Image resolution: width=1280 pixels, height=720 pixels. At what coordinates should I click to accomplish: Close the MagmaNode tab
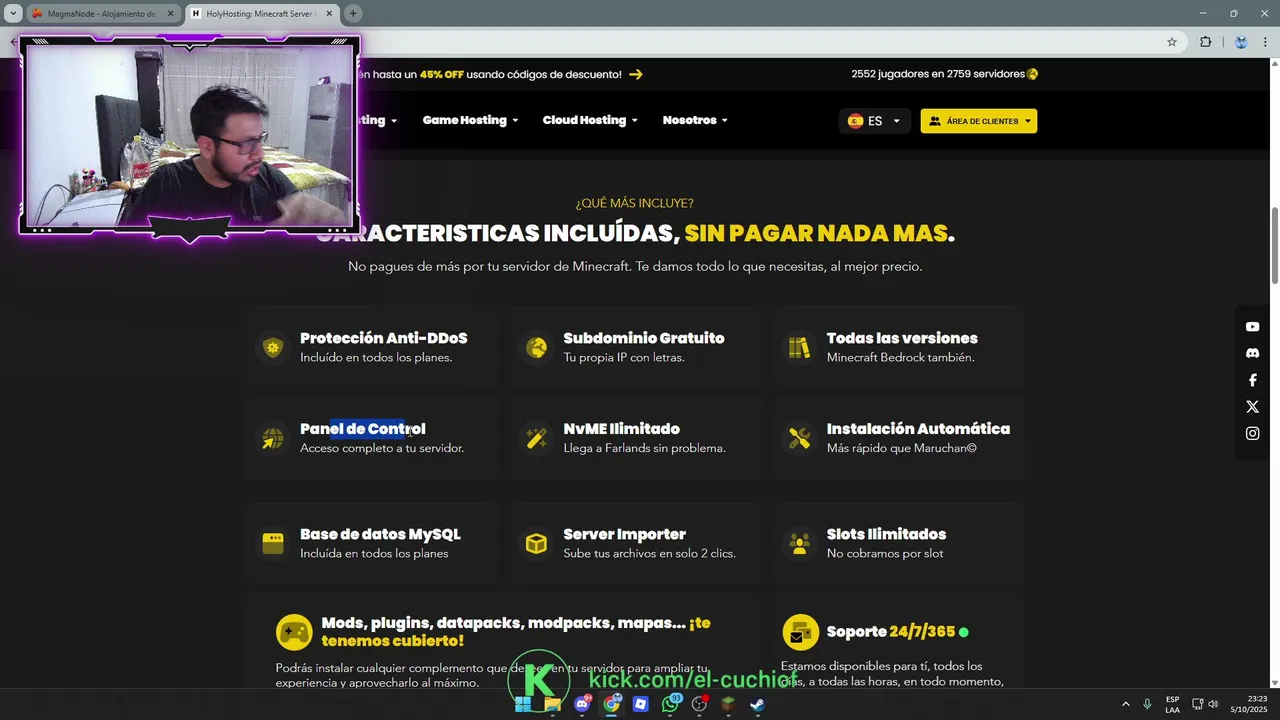(168, 14)
